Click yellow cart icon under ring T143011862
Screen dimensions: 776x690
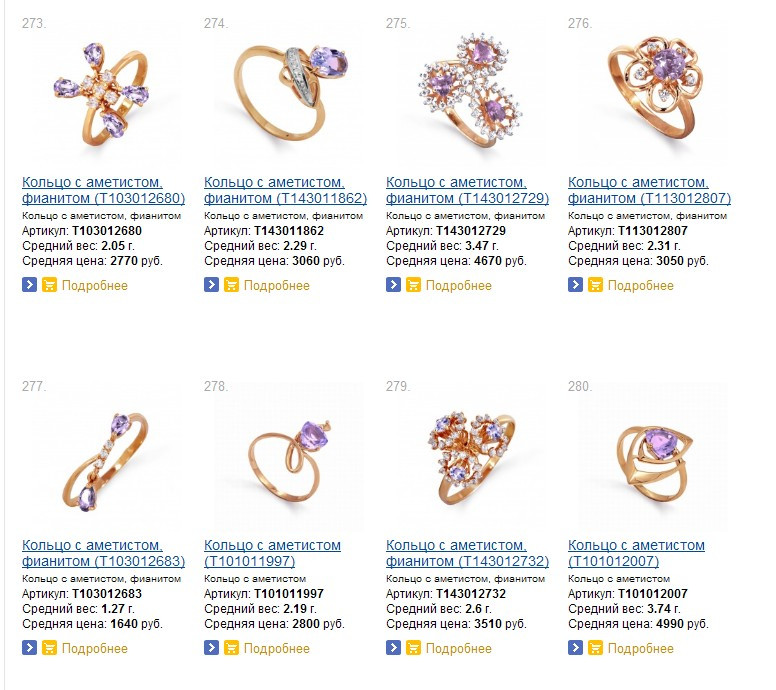click(x=231, y=285)
